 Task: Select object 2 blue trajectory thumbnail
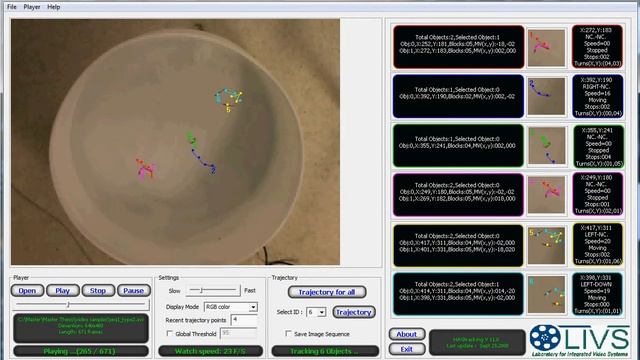(x=547, y=96)
